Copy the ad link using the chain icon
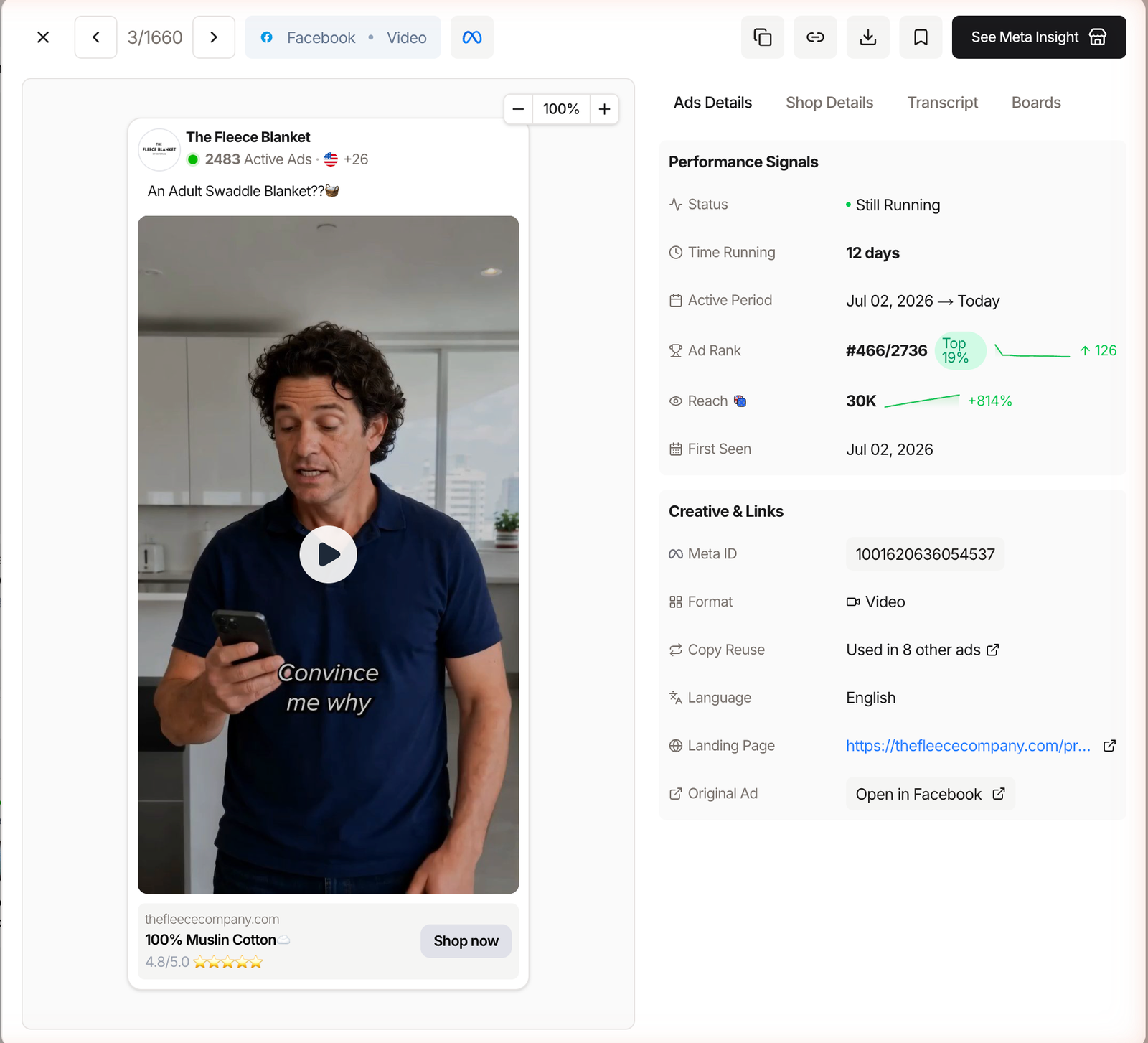1148x1043 pixels. [815, 37]
